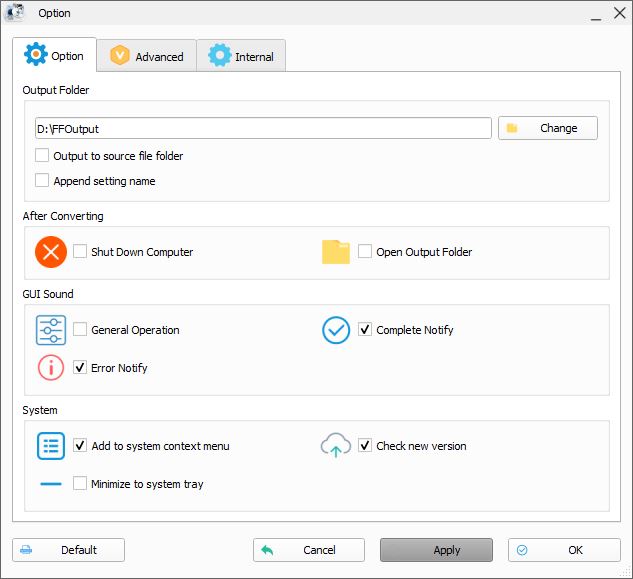
Task: Switch to the Advanced tab
Action: (147, 56)
